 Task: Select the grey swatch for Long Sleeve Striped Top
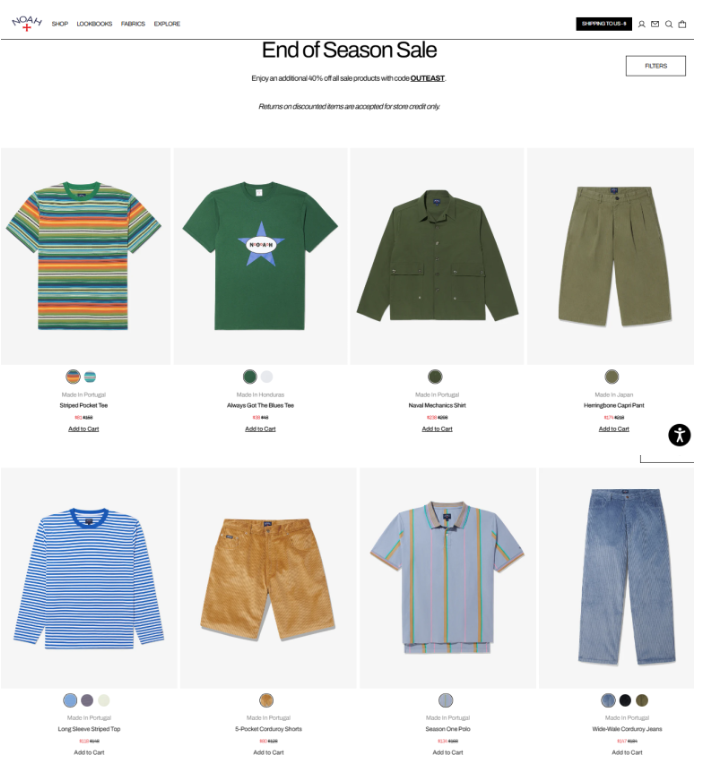pyautogui.click(x=87, y=700)
